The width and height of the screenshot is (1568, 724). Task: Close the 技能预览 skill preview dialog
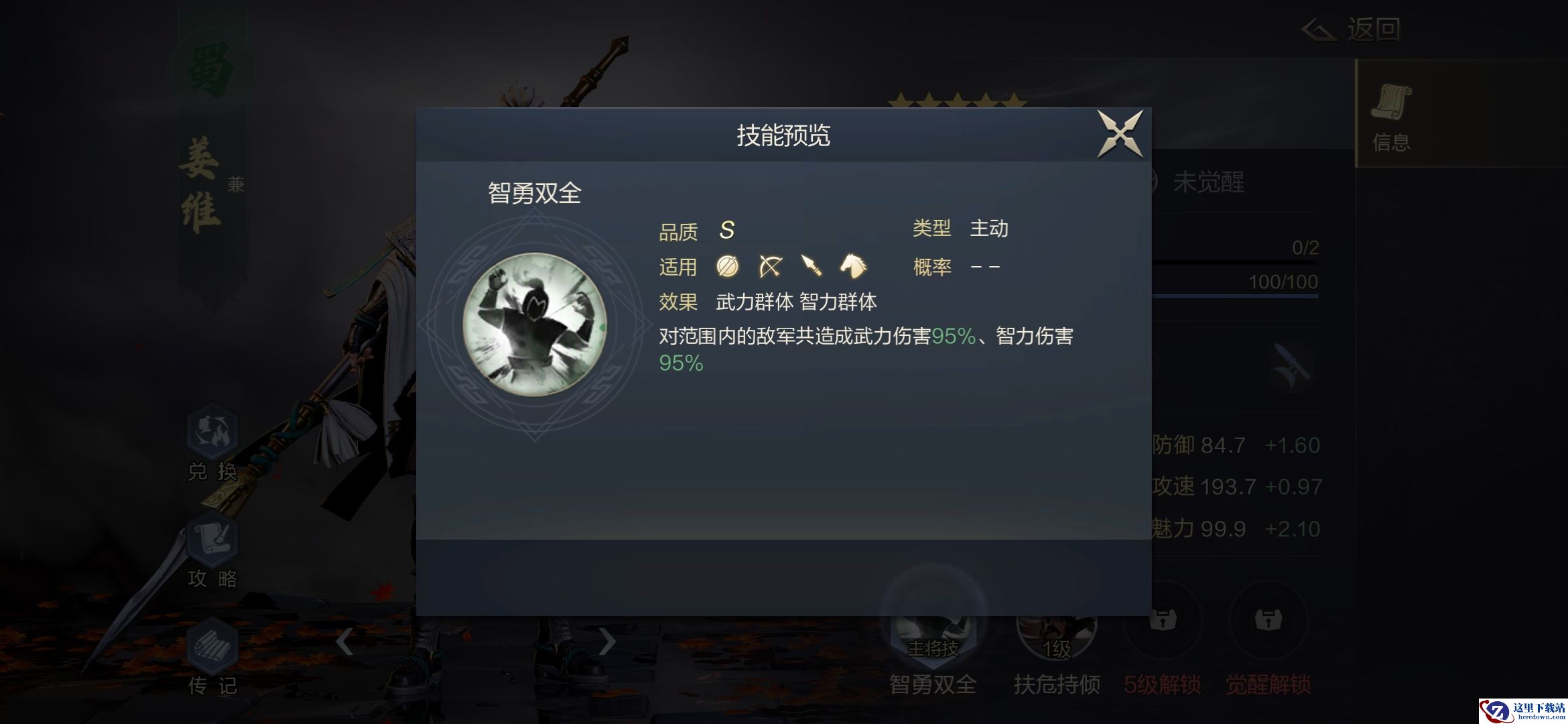[1120, 134]
